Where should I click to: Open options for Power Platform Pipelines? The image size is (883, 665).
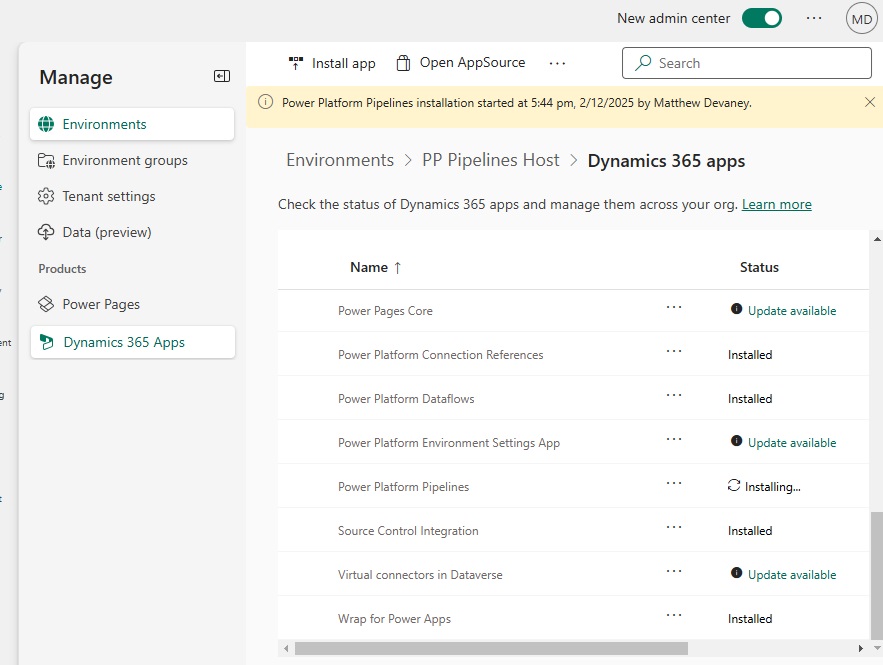click(674, 483)
